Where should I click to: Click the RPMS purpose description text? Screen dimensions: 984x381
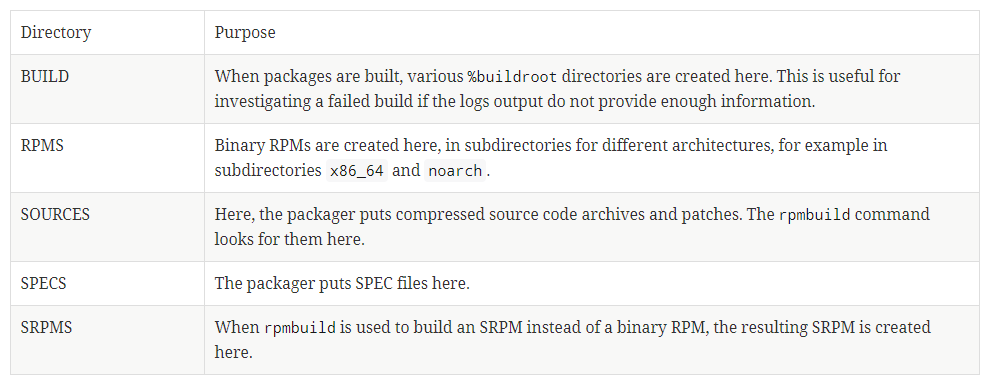coord(551,158)
